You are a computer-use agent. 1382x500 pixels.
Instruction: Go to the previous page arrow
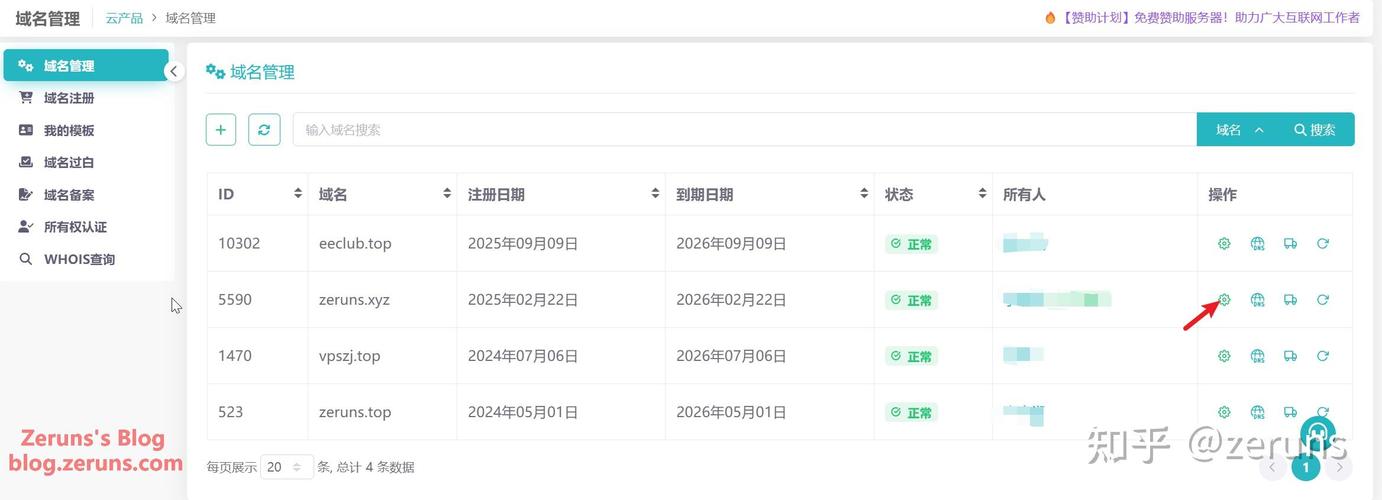click(1273, 466)
